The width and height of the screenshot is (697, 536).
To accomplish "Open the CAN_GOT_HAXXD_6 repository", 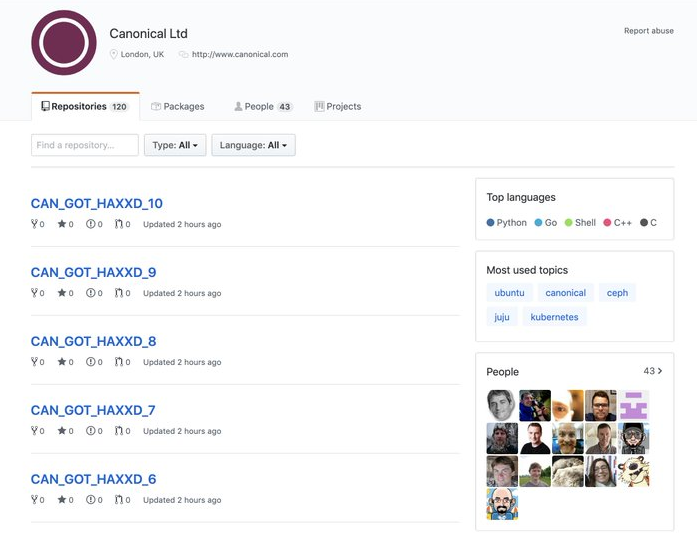I will tap(93, 479).
